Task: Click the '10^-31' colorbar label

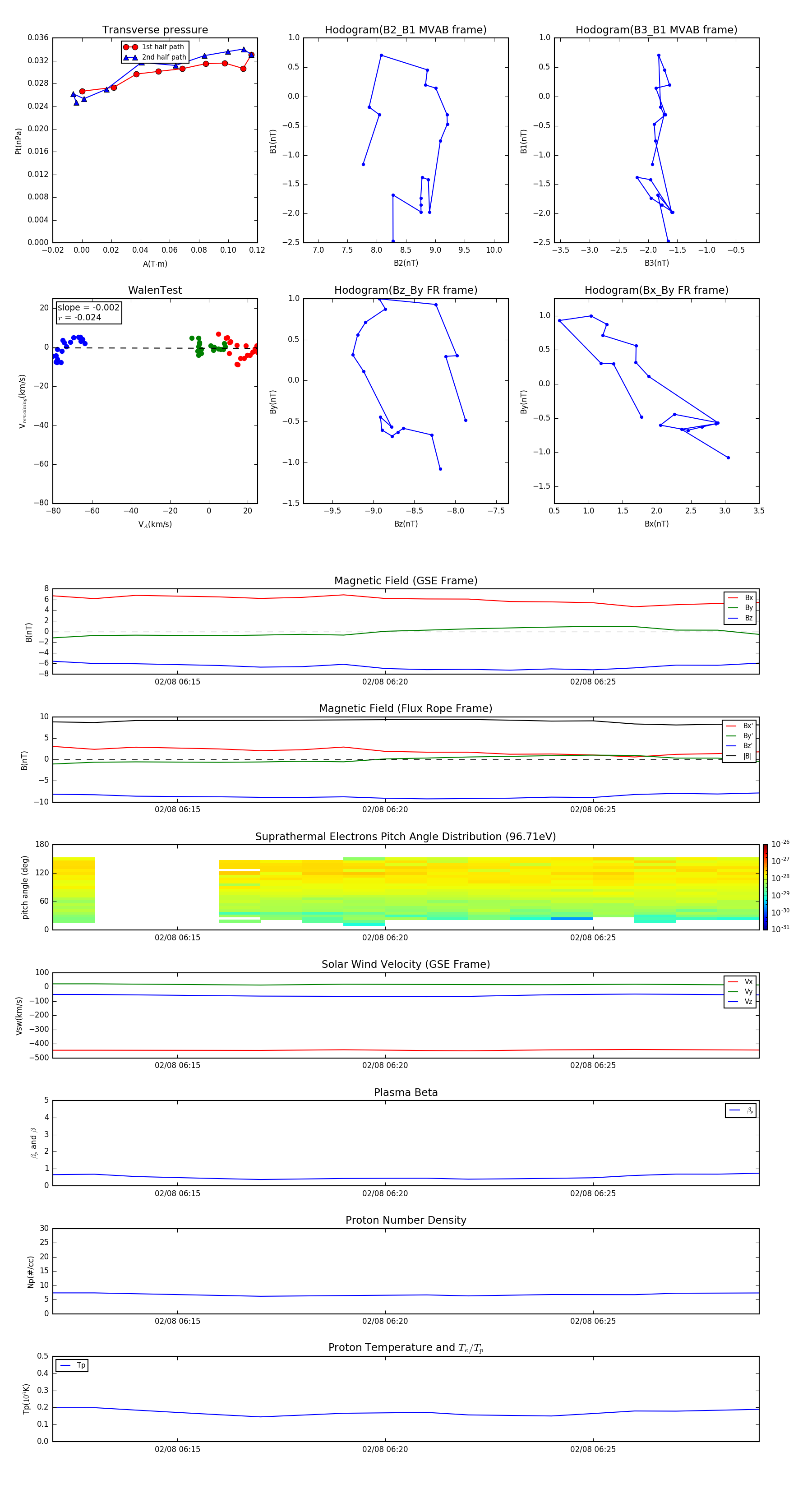Action: pos(780,929)
